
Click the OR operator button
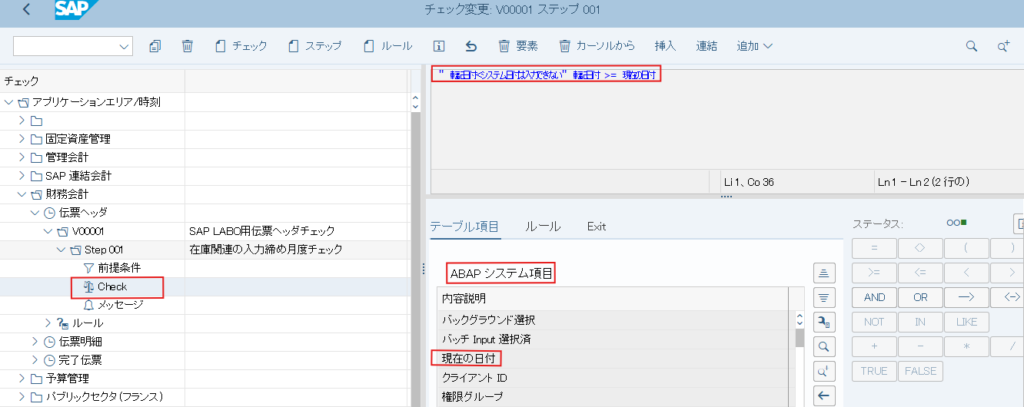point(920,297)
